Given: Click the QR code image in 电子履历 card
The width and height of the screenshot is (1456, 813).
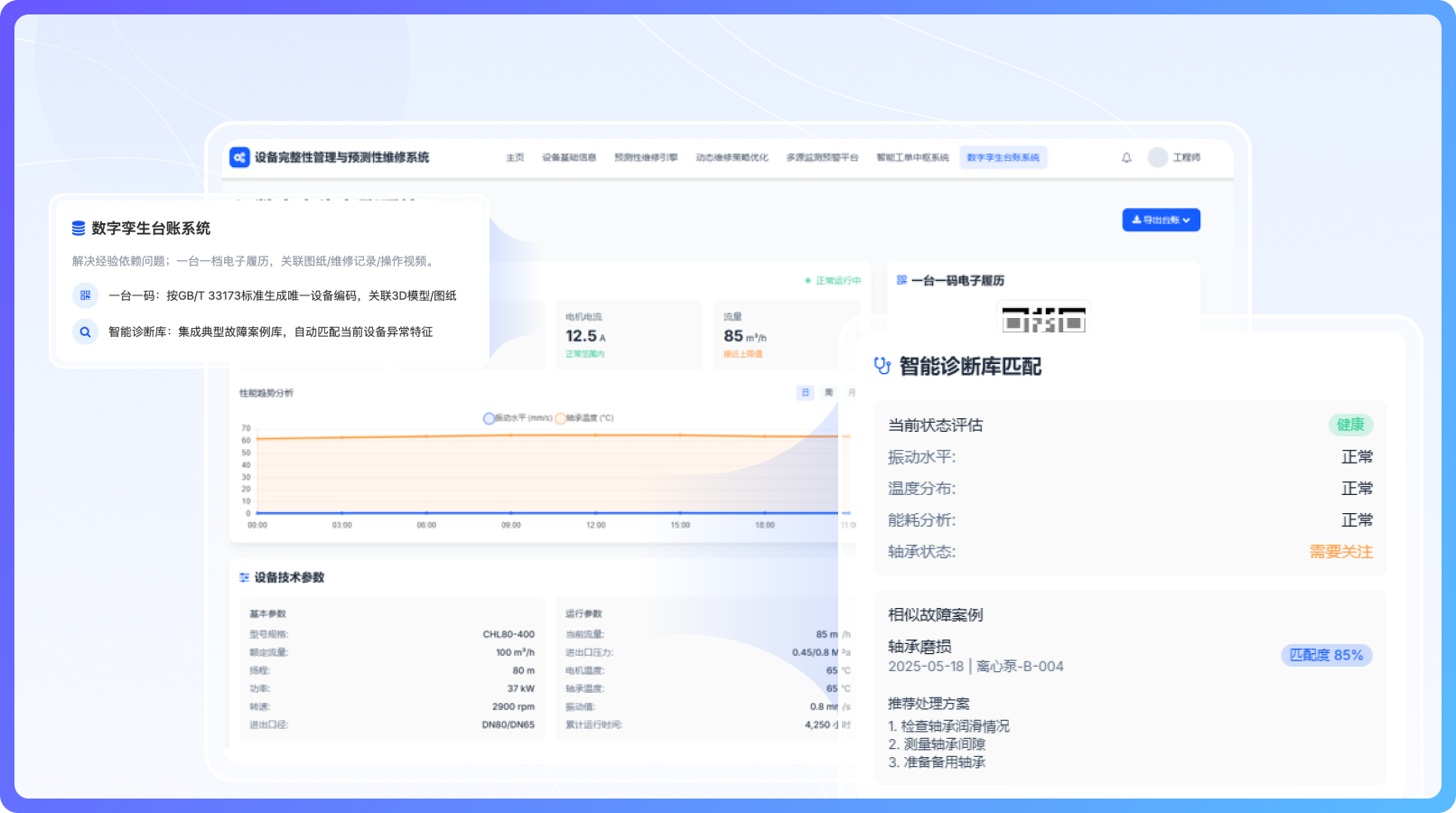Looking at the screenshot, I should (x=1043, y=318).
